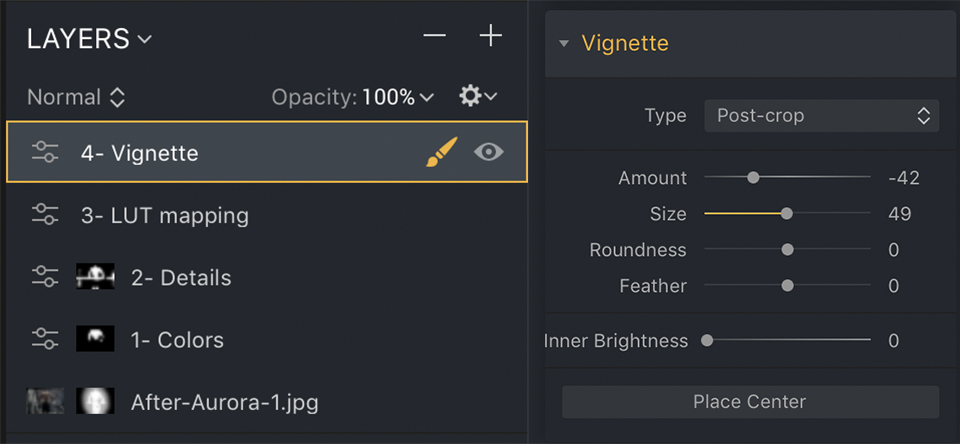Select the brush mask icon on Vignette layer
Viewport: 960px width, 444px height.
coord(441,152)
